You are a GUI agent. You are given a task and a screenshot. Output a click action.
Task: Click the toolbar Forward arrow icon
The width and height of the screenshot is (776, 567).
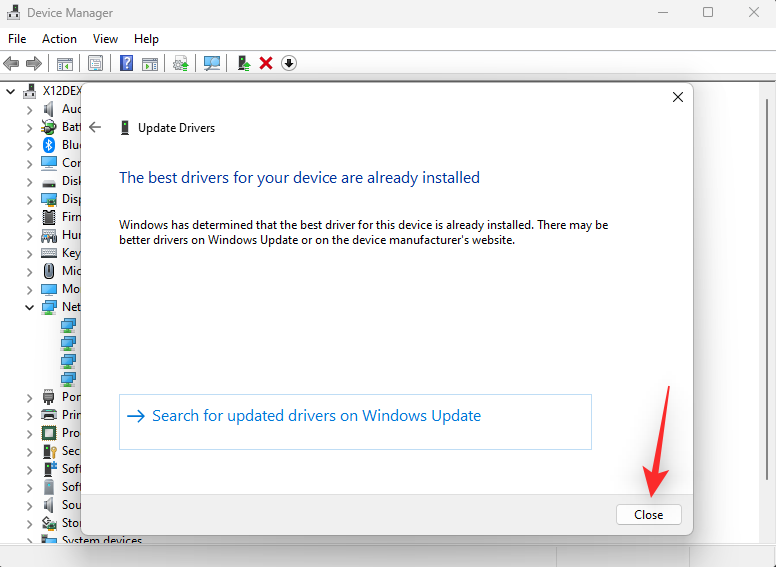coord(34,63)
